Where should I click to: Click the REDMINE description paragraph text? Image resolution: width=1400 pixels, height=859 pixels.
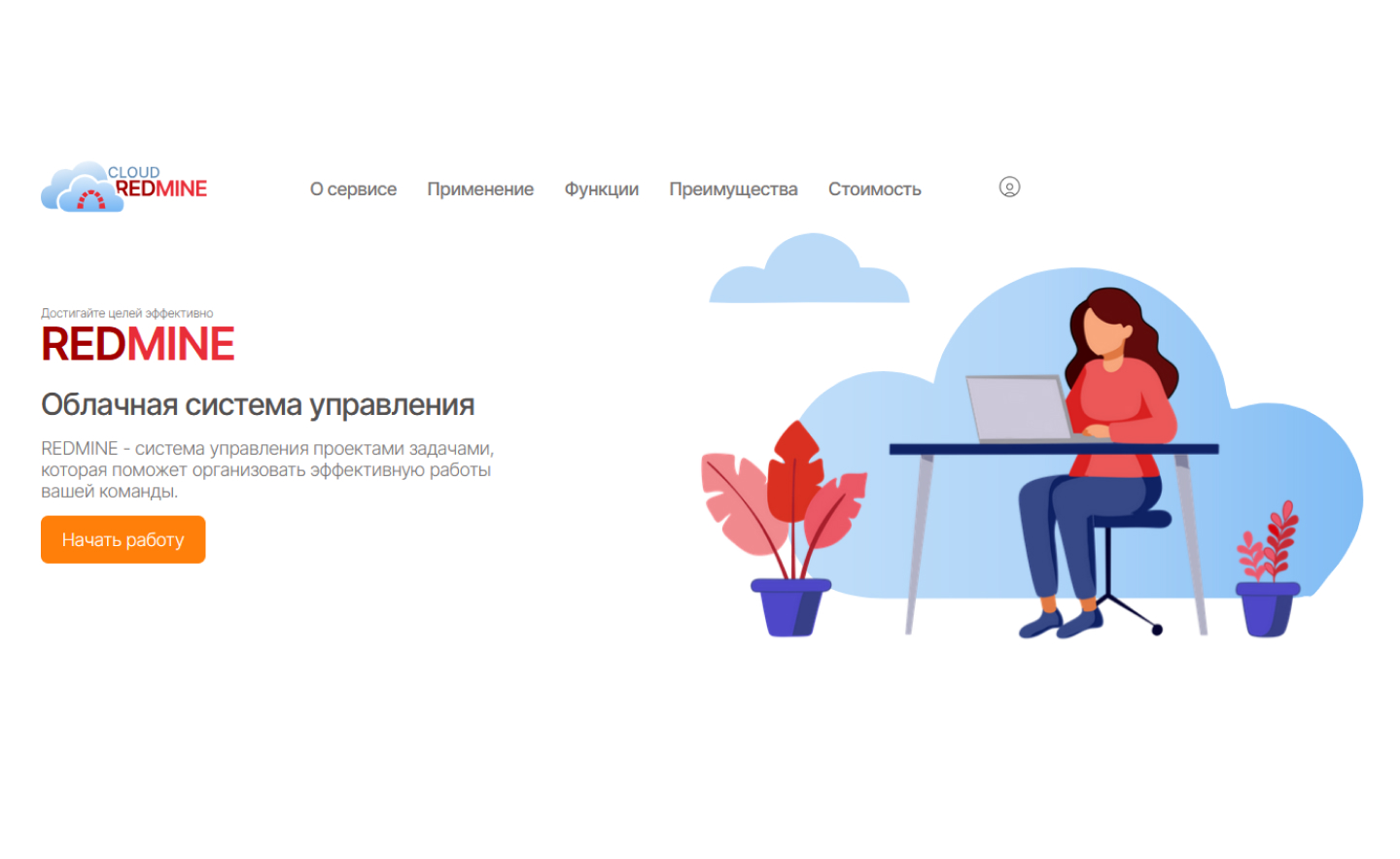pyautogui.click(x=267, y=469)
